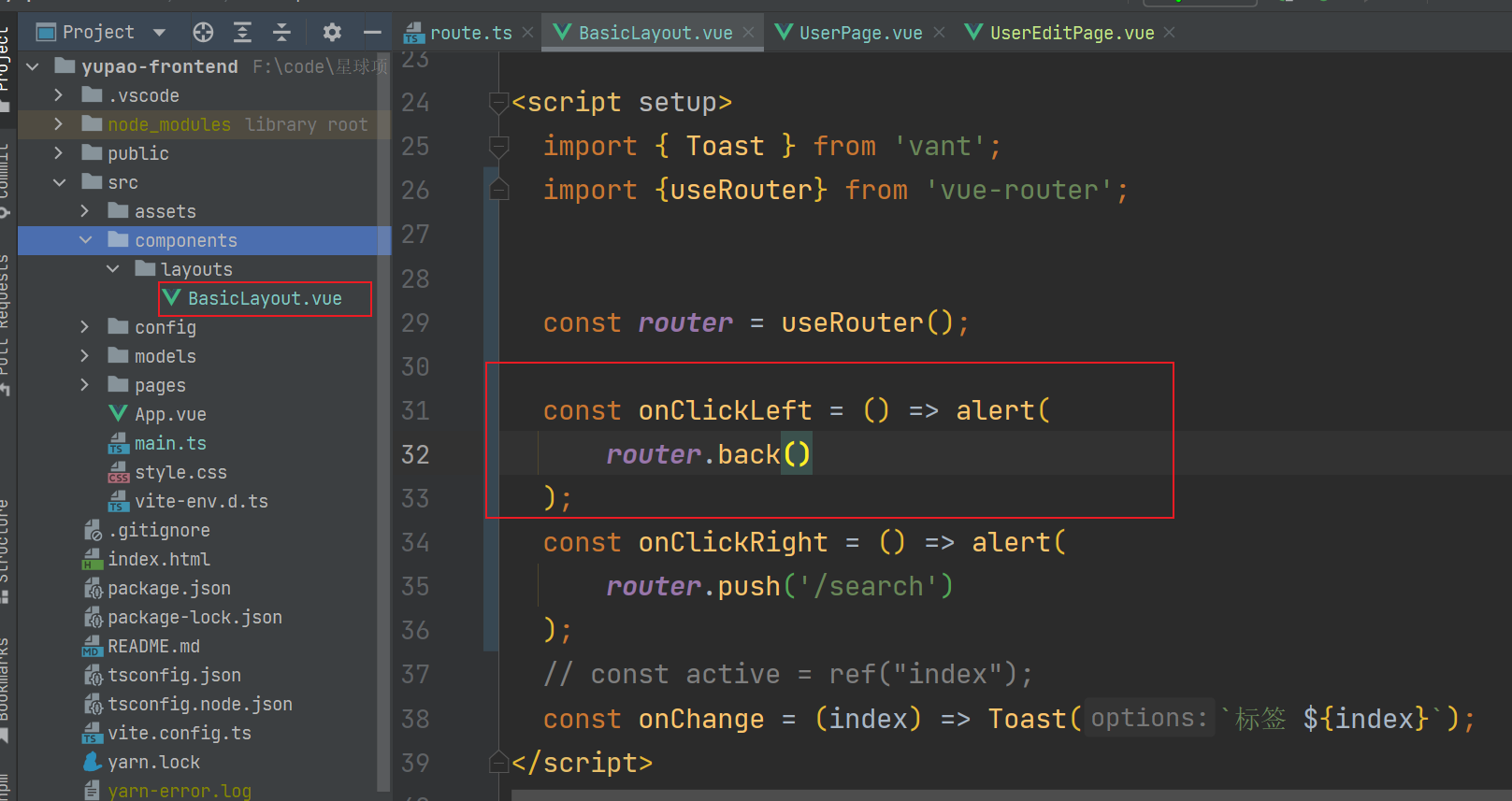The image size is (1512, 801).
Task: Click the Expand All icon in Project toolbar
Action: click(242, 33)
